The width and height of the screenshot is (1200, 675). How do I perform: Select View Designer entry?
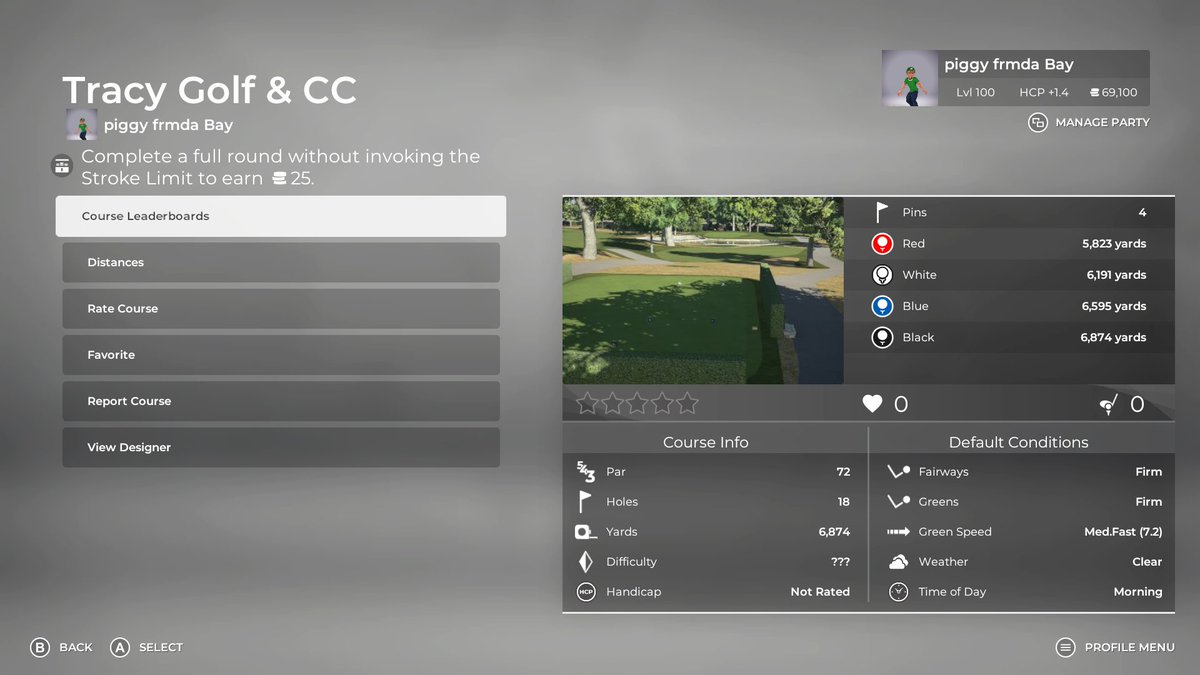(x=281, y=447)
